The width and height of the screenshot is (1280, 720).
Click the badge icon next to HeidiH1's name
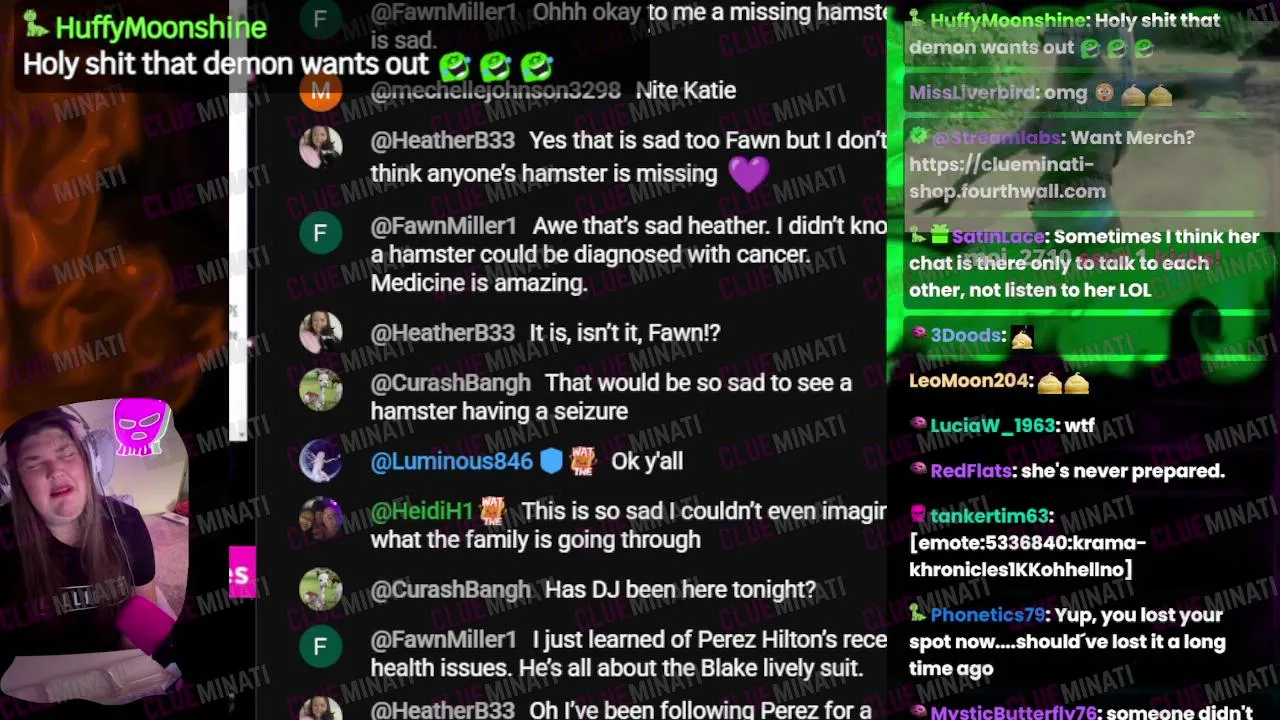pyautogui.click(x=492, y=511)
